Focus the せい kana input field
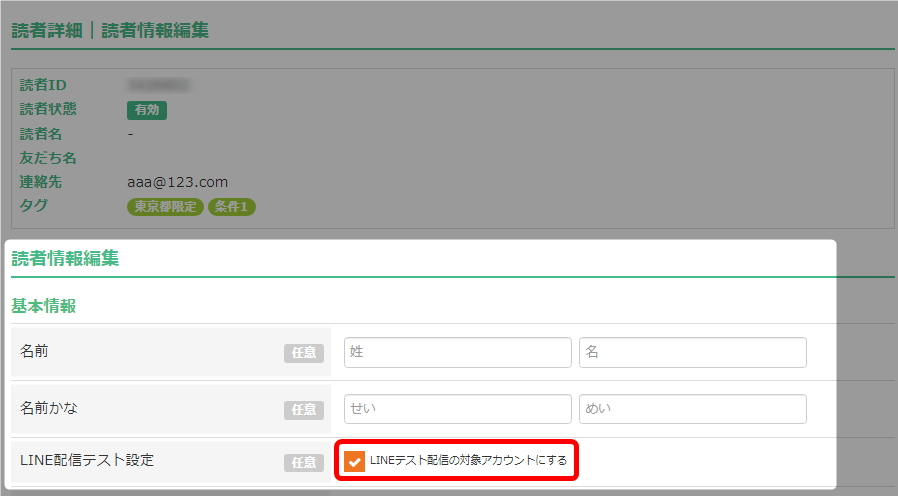 458,409
